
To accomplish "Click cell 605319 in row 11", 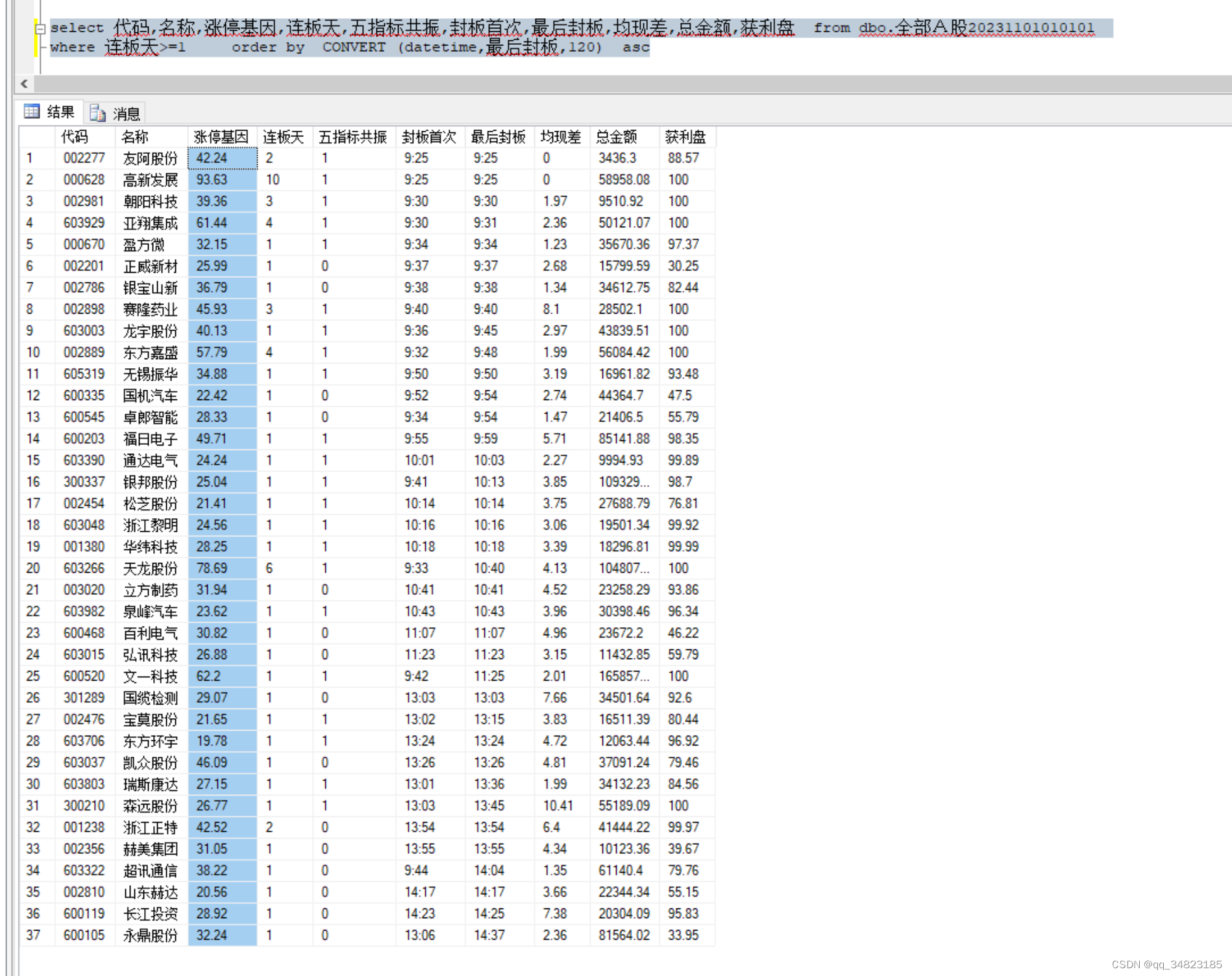I will [x=85, y=374].
